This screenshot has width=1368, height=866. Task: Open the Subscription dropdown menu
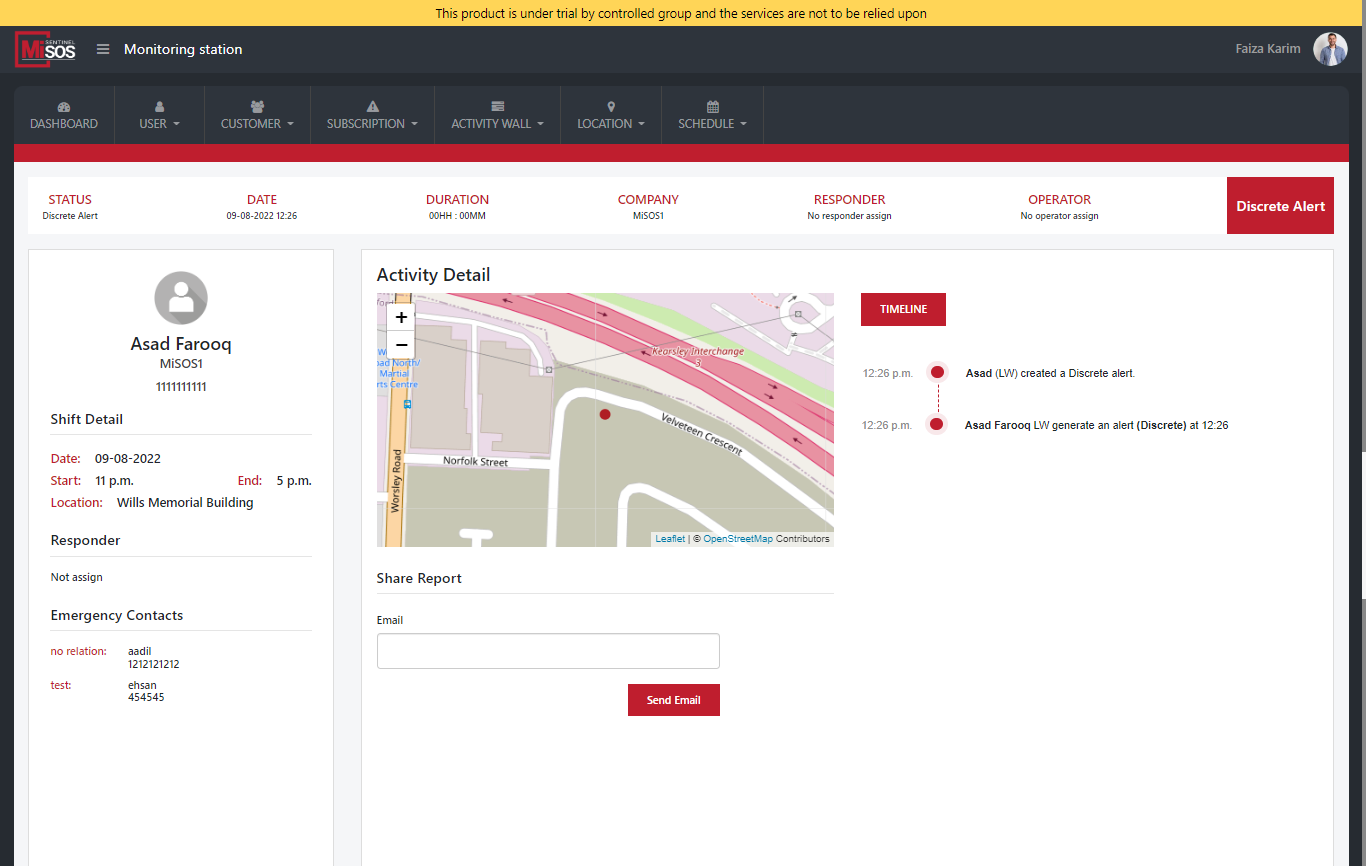[372, 124]
